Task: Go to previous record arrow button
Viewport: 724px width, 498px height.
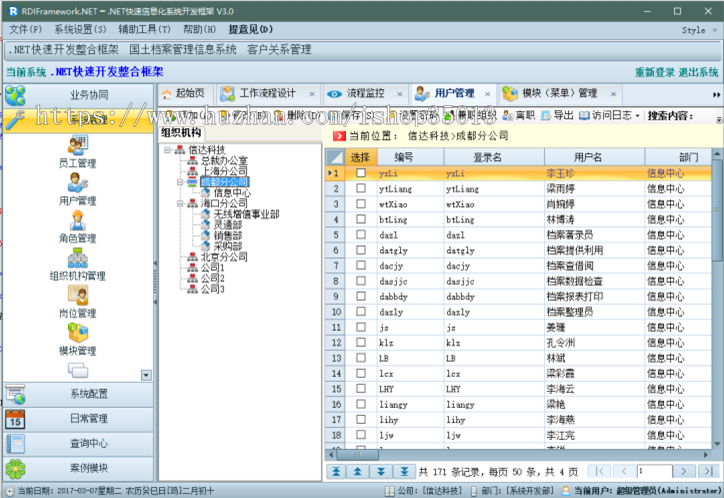Action: click(358, 471)
